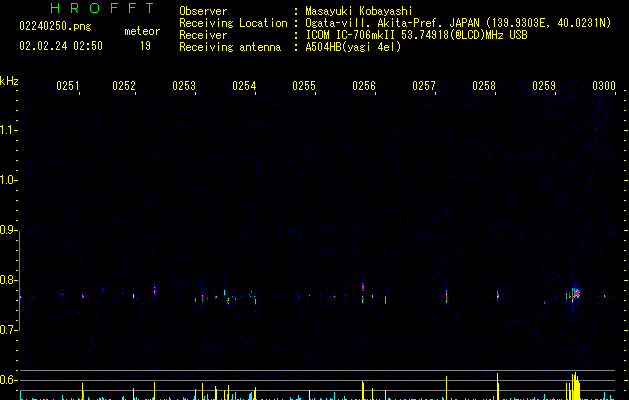This screenshot has width=629, height=400.
Task: Click the 0.7 kHz frequency label
Action: [8, 330]
